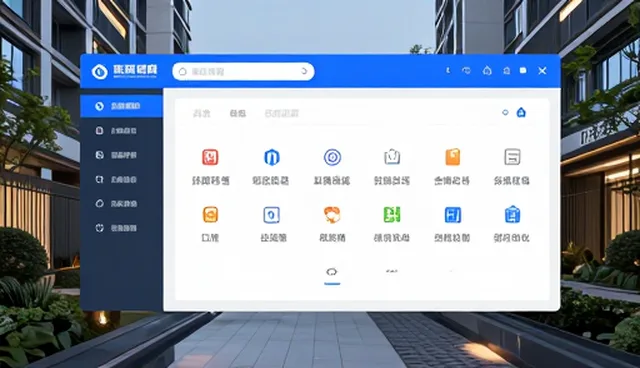Open the third sidebar item with circular clock icon

(x=122, y=155)
